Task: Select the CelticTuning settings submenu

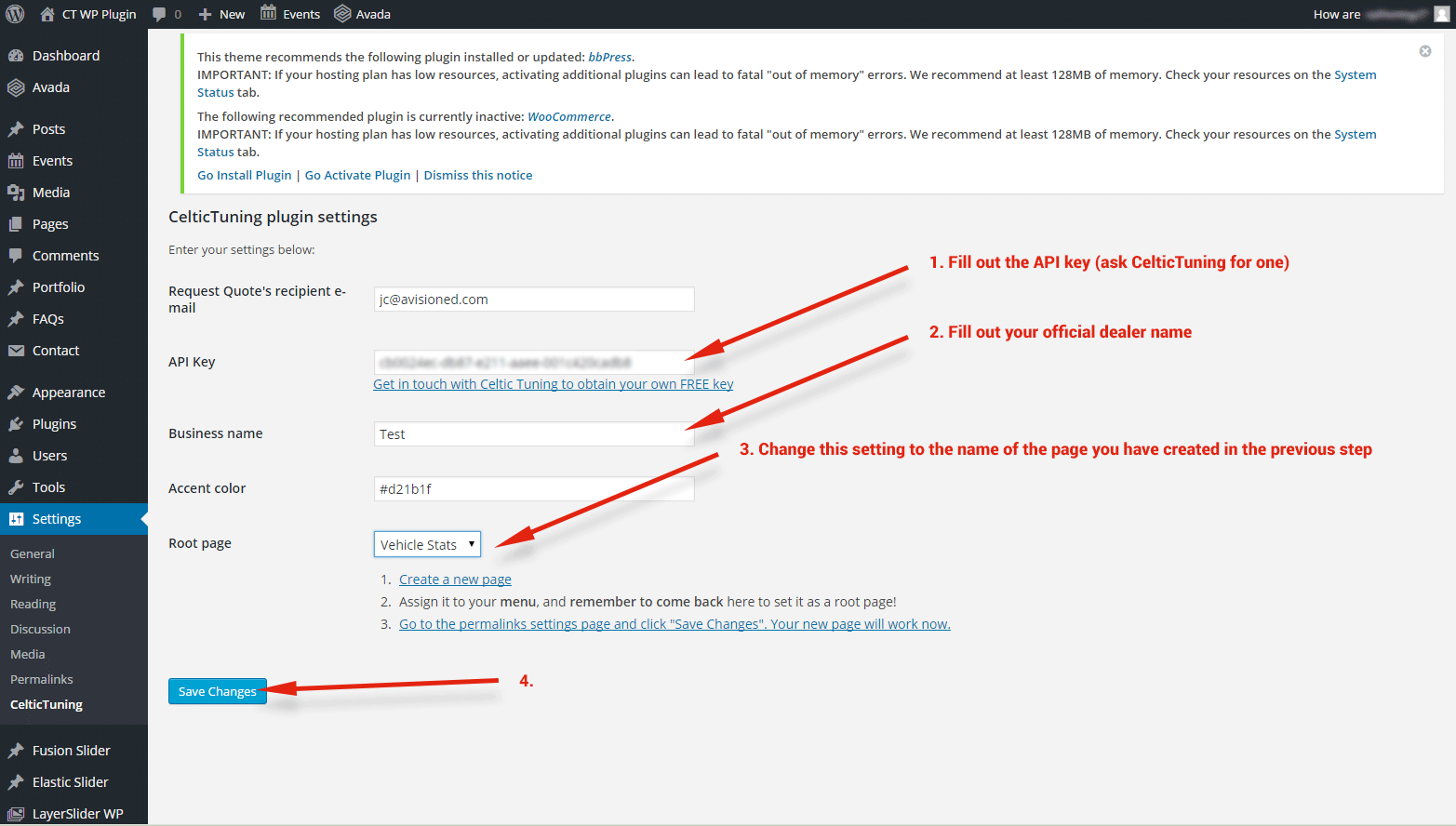Action: coord(47,704)
